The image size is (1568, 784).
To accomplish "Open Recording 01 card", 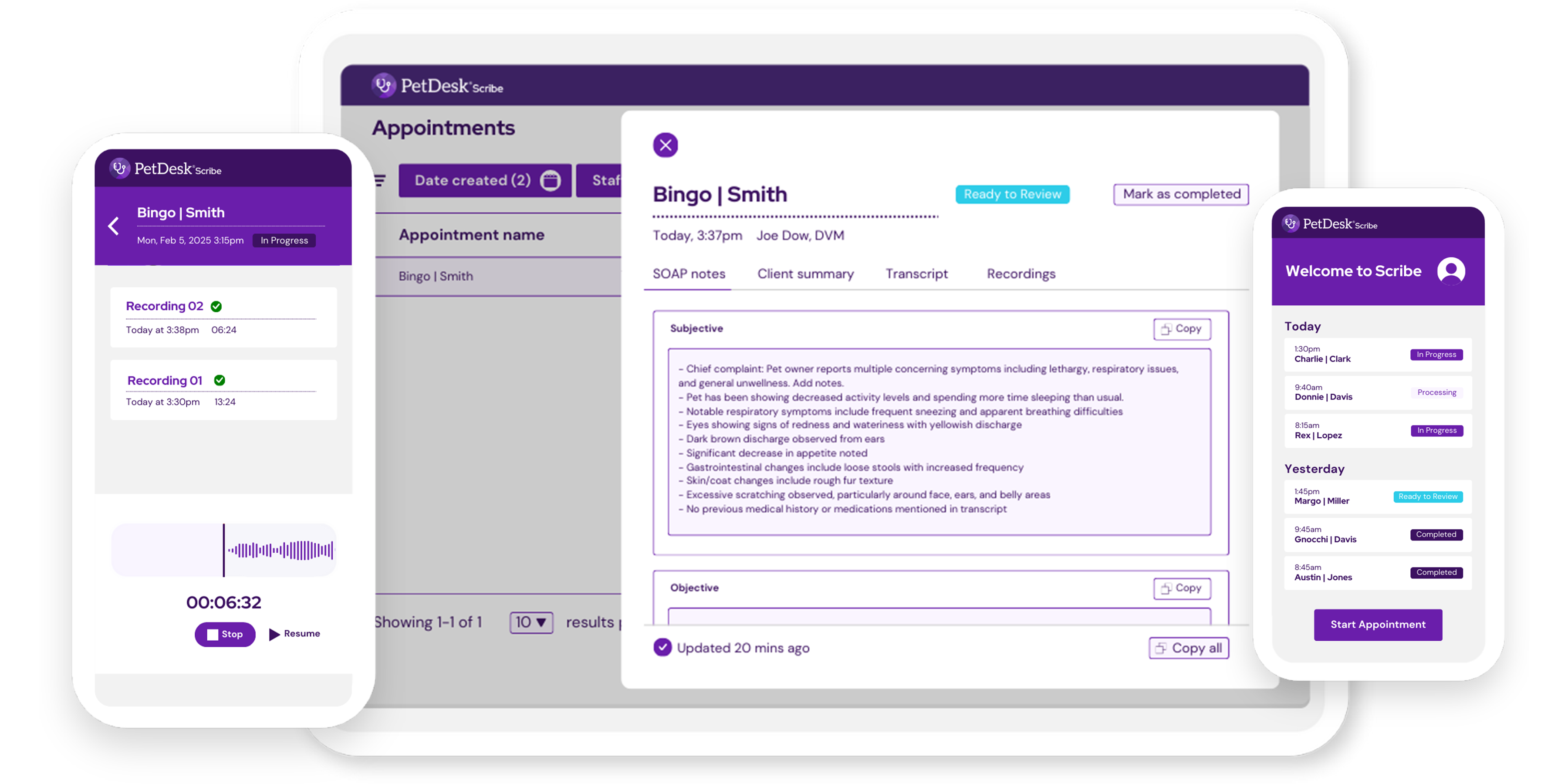I will (223, 389).
